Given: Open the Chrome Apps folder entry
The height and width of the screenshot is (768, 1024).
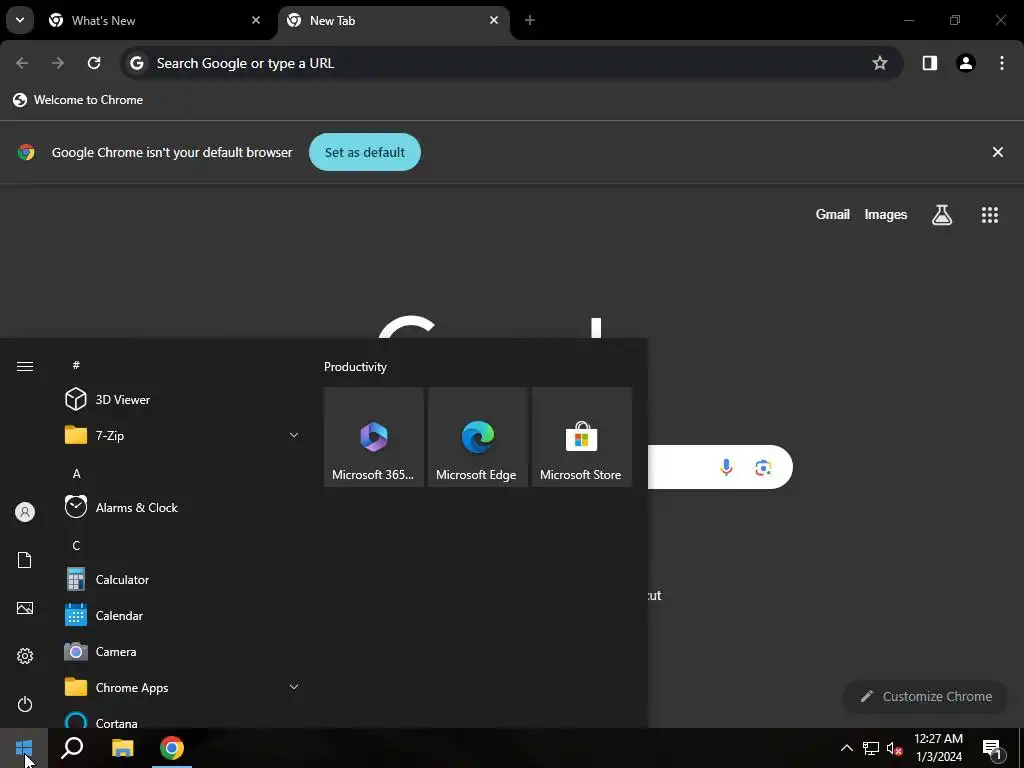Looking at the screenshot, I should click(181, 687).
